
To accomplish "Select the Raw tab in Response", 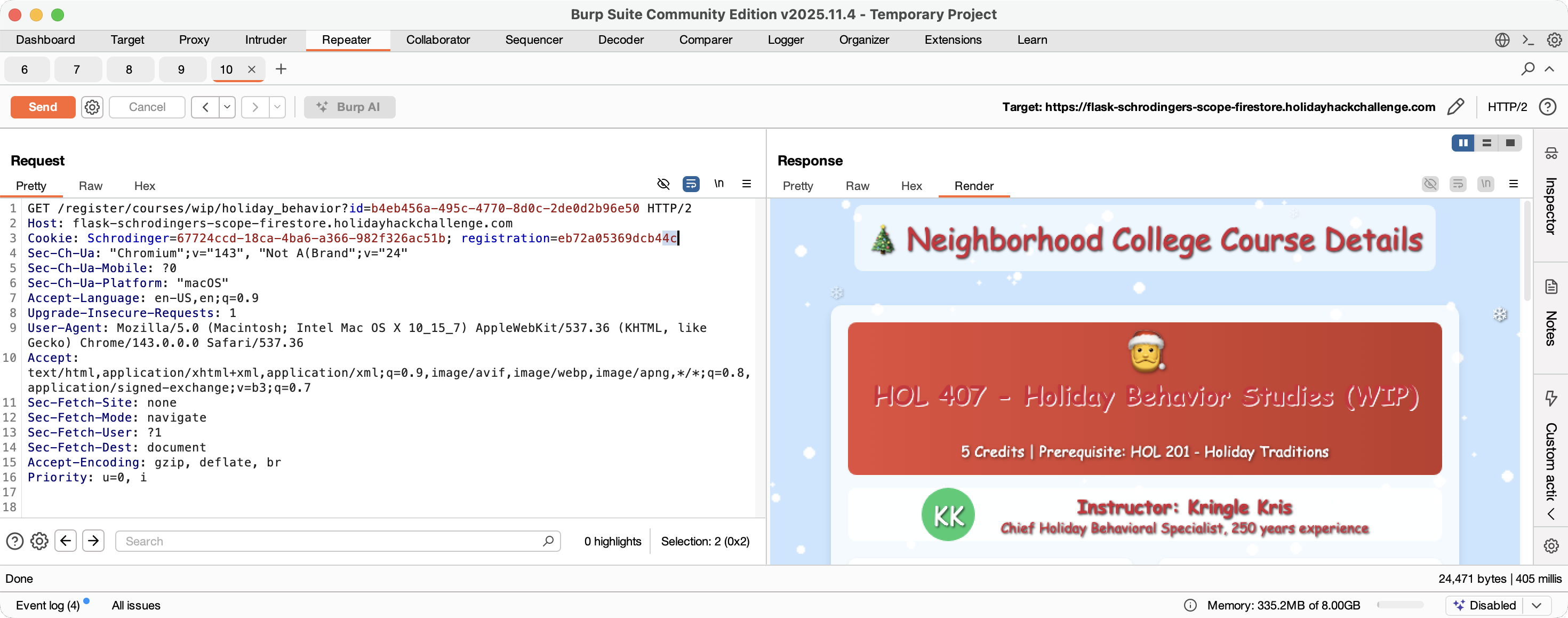I will (x=857, y=186).
